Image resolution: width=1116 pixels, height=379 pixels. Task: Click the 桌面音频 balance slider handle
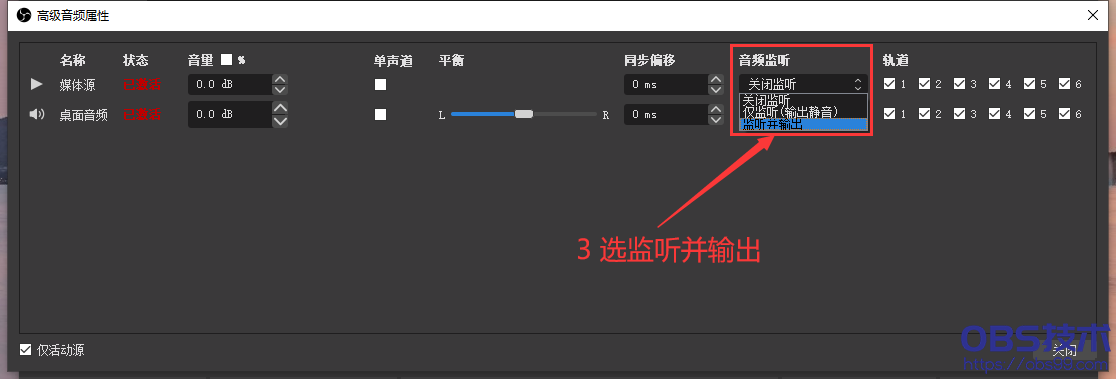[524, 114]
